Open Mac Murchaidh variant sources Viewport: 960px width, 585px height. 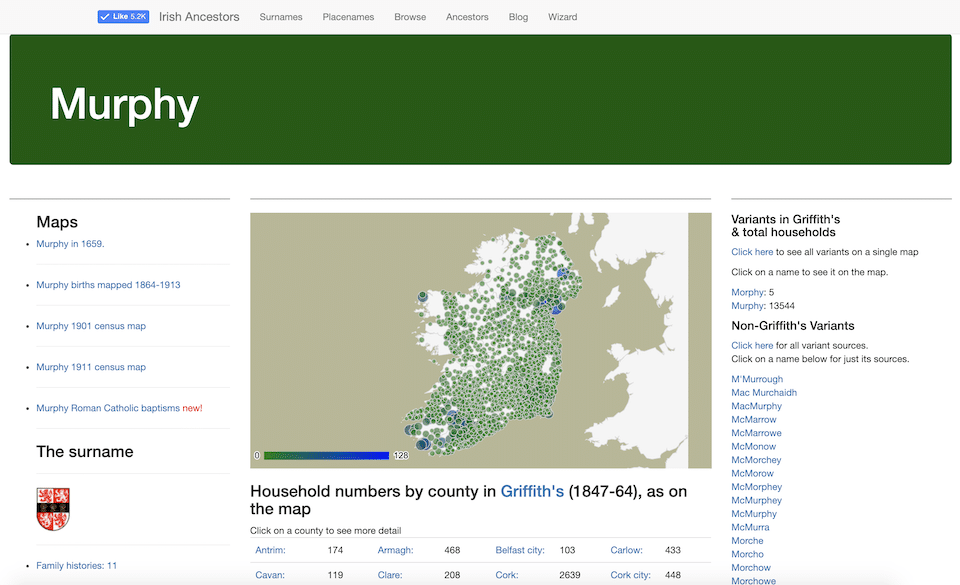tap(764, 392)
